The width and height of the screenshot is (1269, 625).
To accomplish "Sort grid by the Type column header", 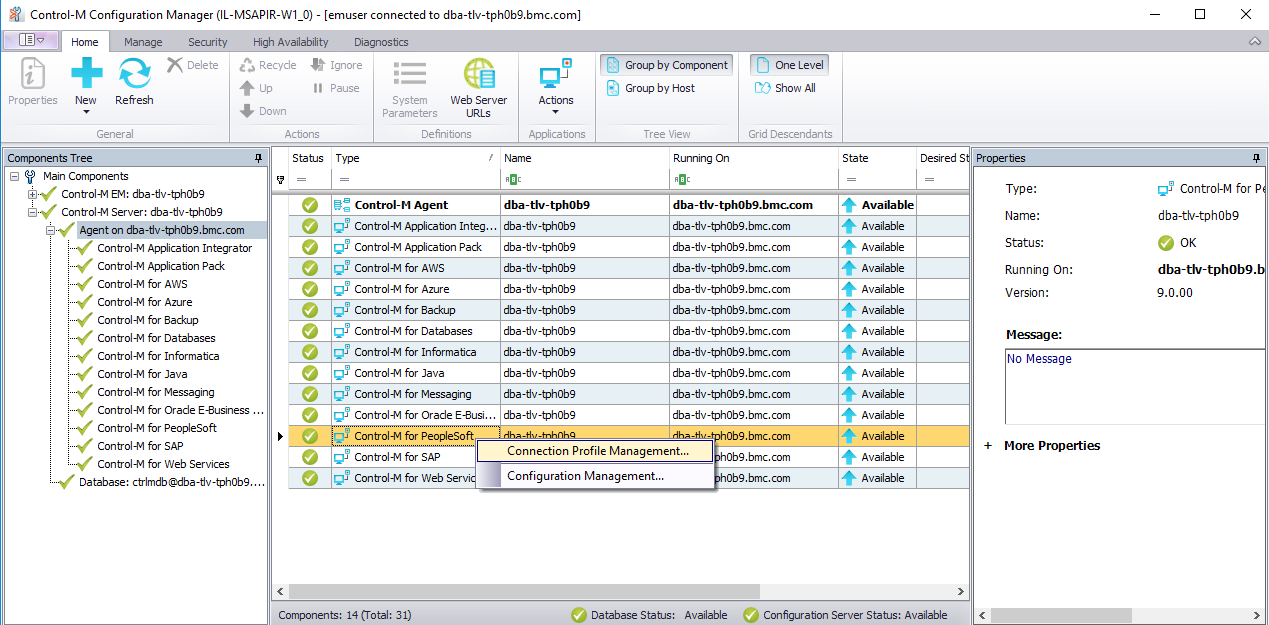I will tap(414, 158).
